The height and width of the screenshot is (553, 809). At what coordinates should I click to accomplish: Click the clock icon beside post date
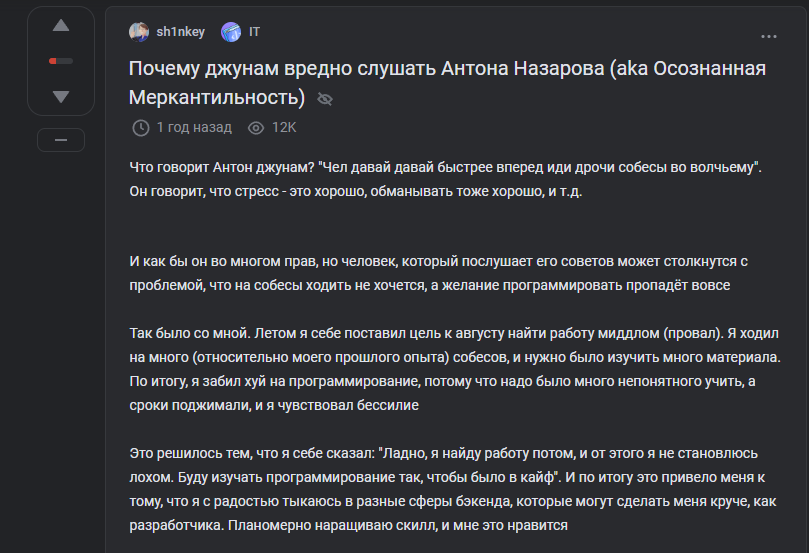point(140,128)
